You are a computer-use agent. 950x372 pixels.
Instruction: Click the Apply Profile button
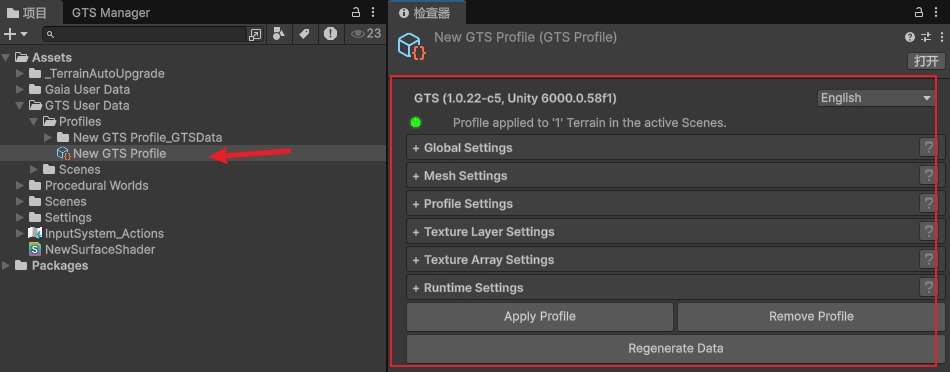point(540,317)
